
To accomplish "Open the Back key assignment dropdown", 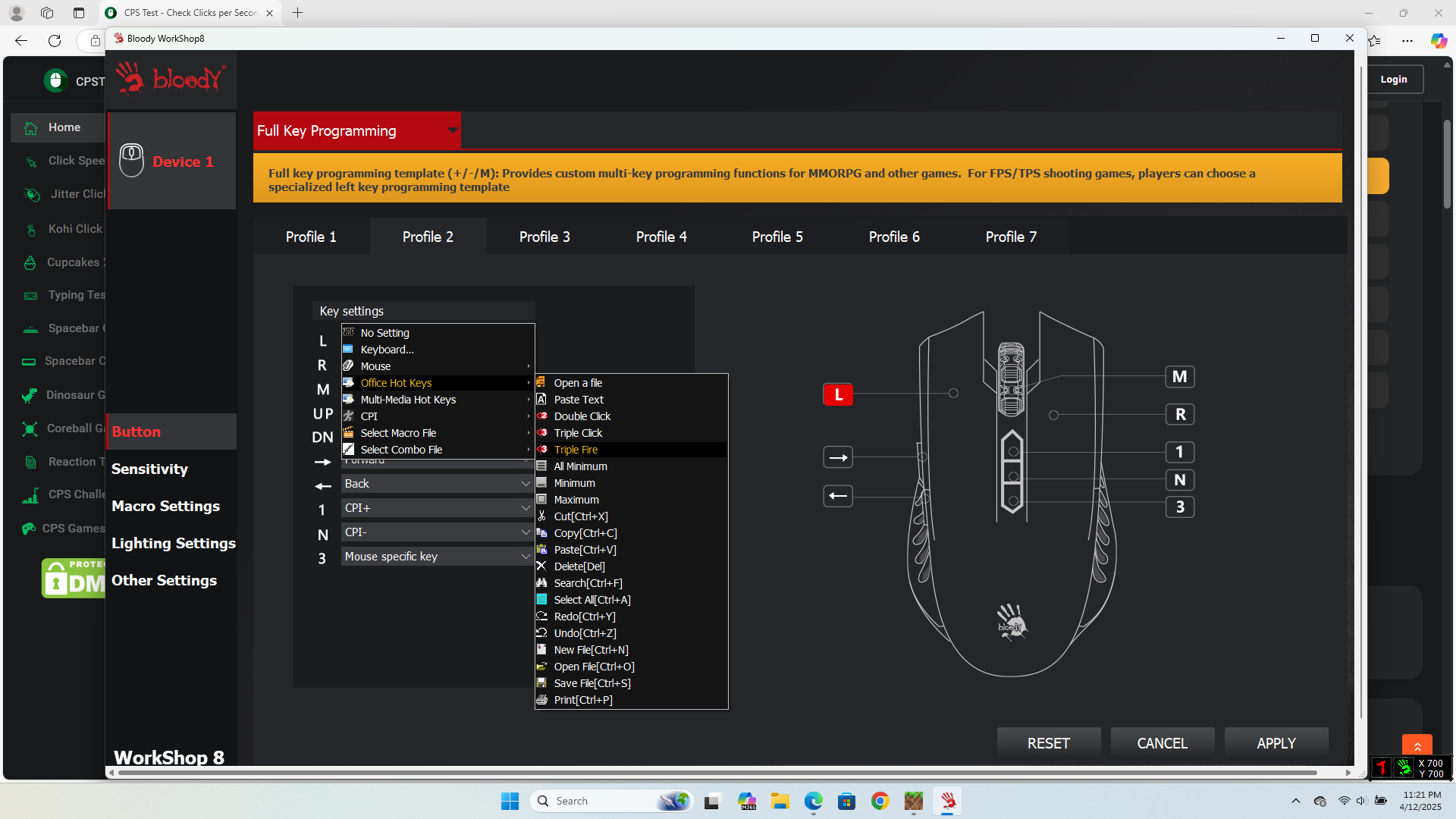I will coord(437,484).
